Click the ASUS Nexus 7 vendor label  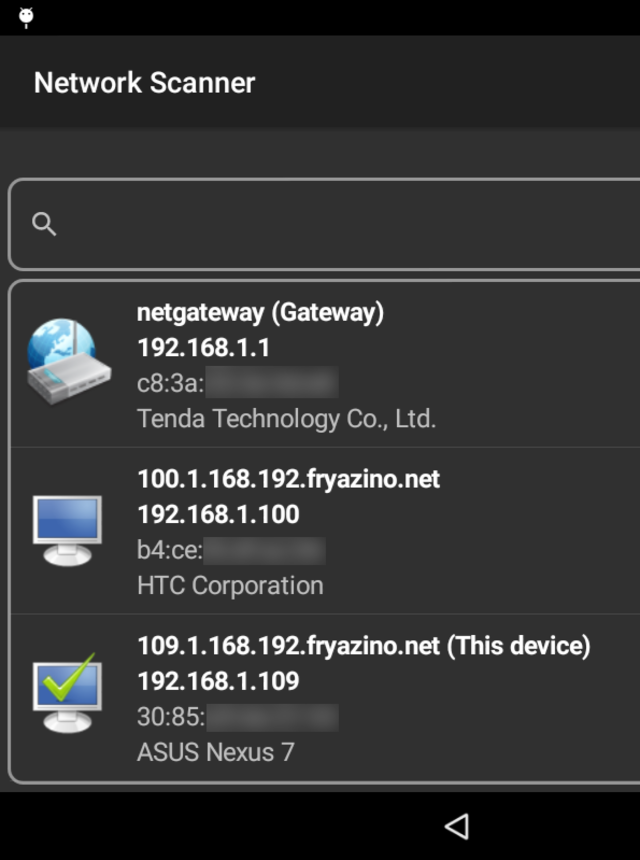point(215,752)
